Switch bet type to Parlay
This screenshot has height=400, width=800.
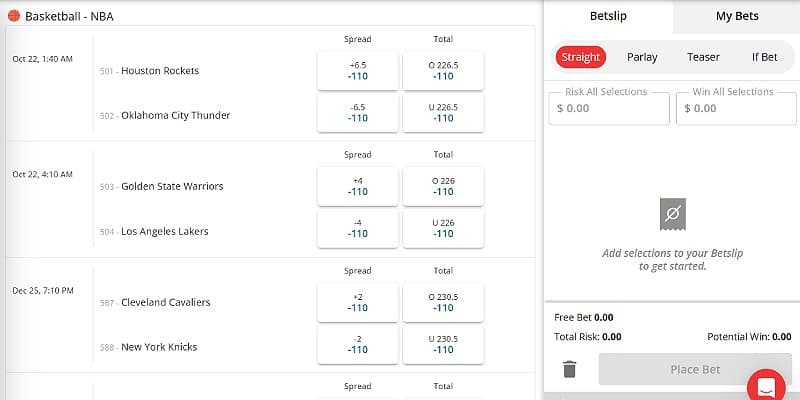pos(642,57)
